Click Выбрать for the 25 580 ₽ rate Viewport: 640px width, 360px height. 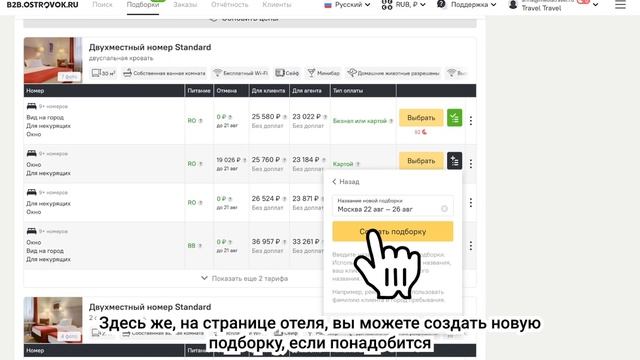click(x=421, y=118)
